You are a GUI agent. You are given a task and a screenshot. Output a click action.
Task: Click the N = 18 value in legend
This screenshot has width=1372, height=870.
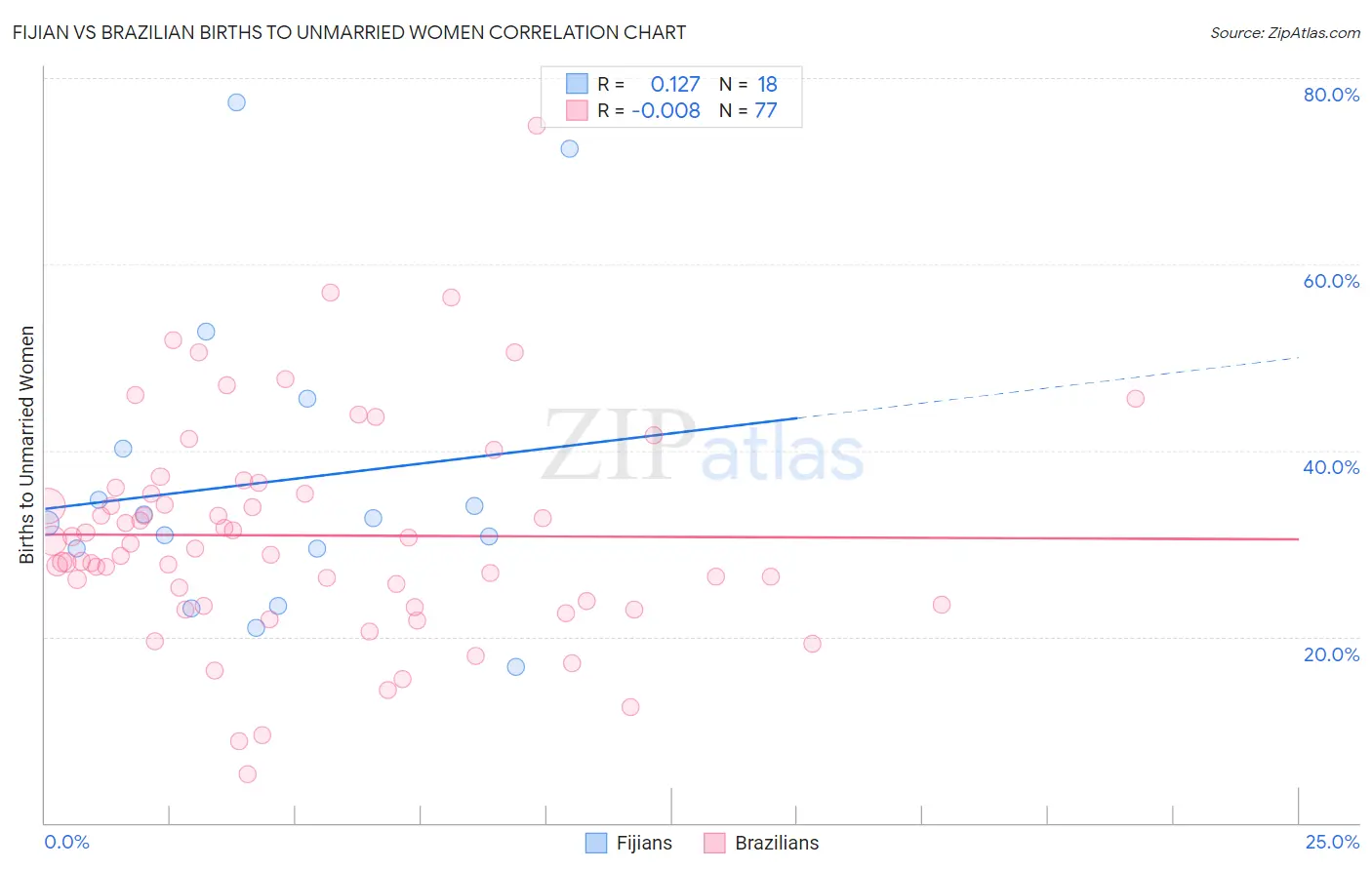tap(748, 84)
